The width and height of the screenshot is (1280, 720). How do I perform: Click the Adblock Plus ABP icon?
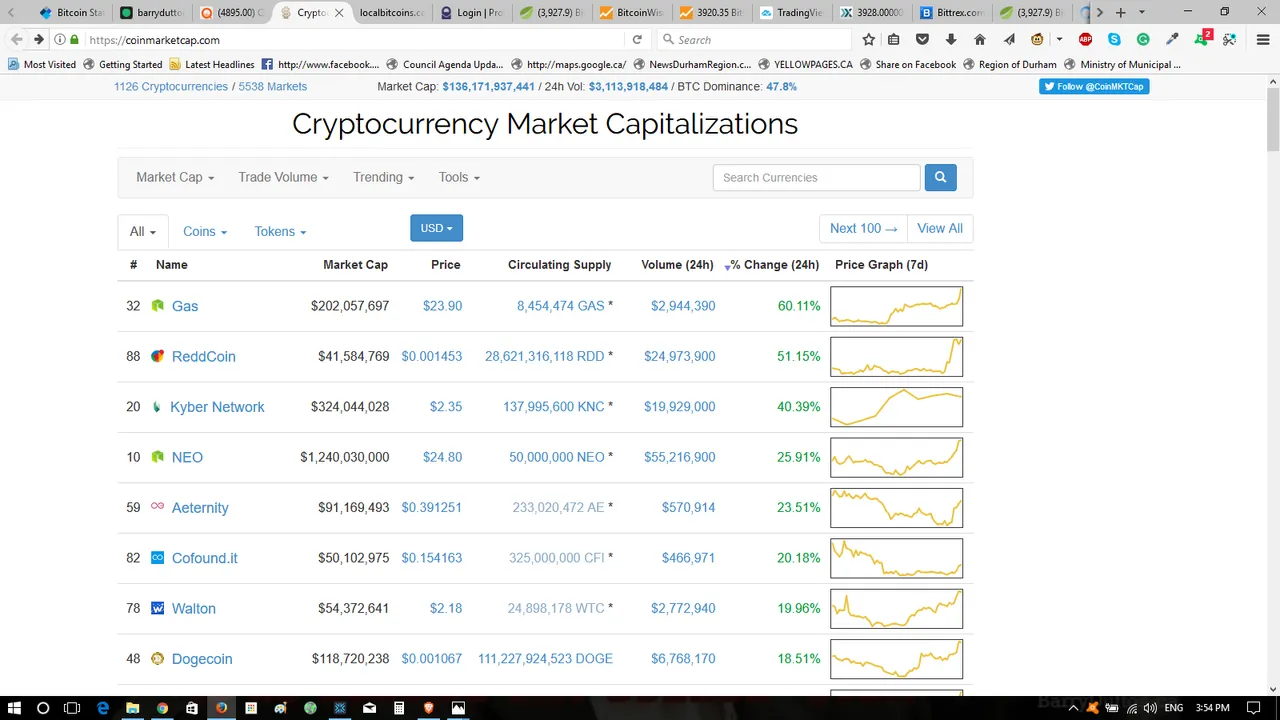pos(1085,40)
